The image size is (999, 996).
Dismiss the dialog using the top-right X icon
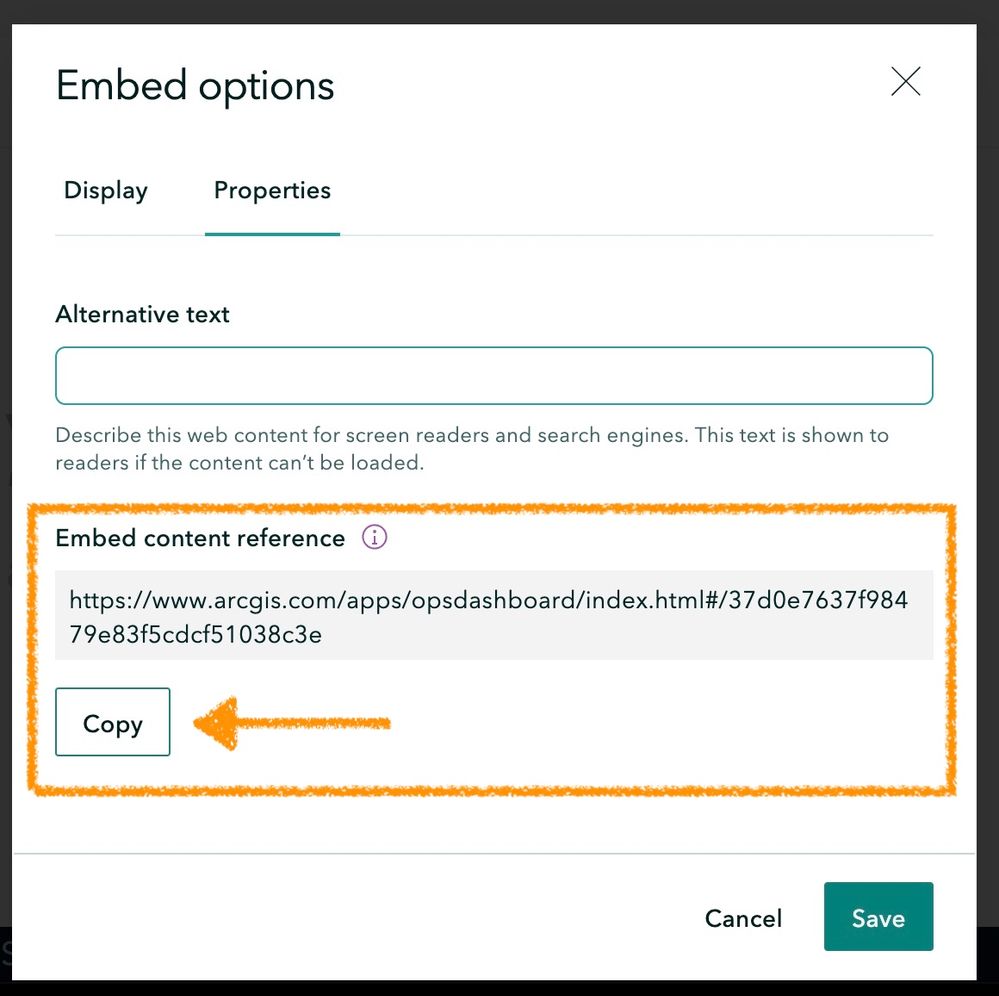pos(905,82)
